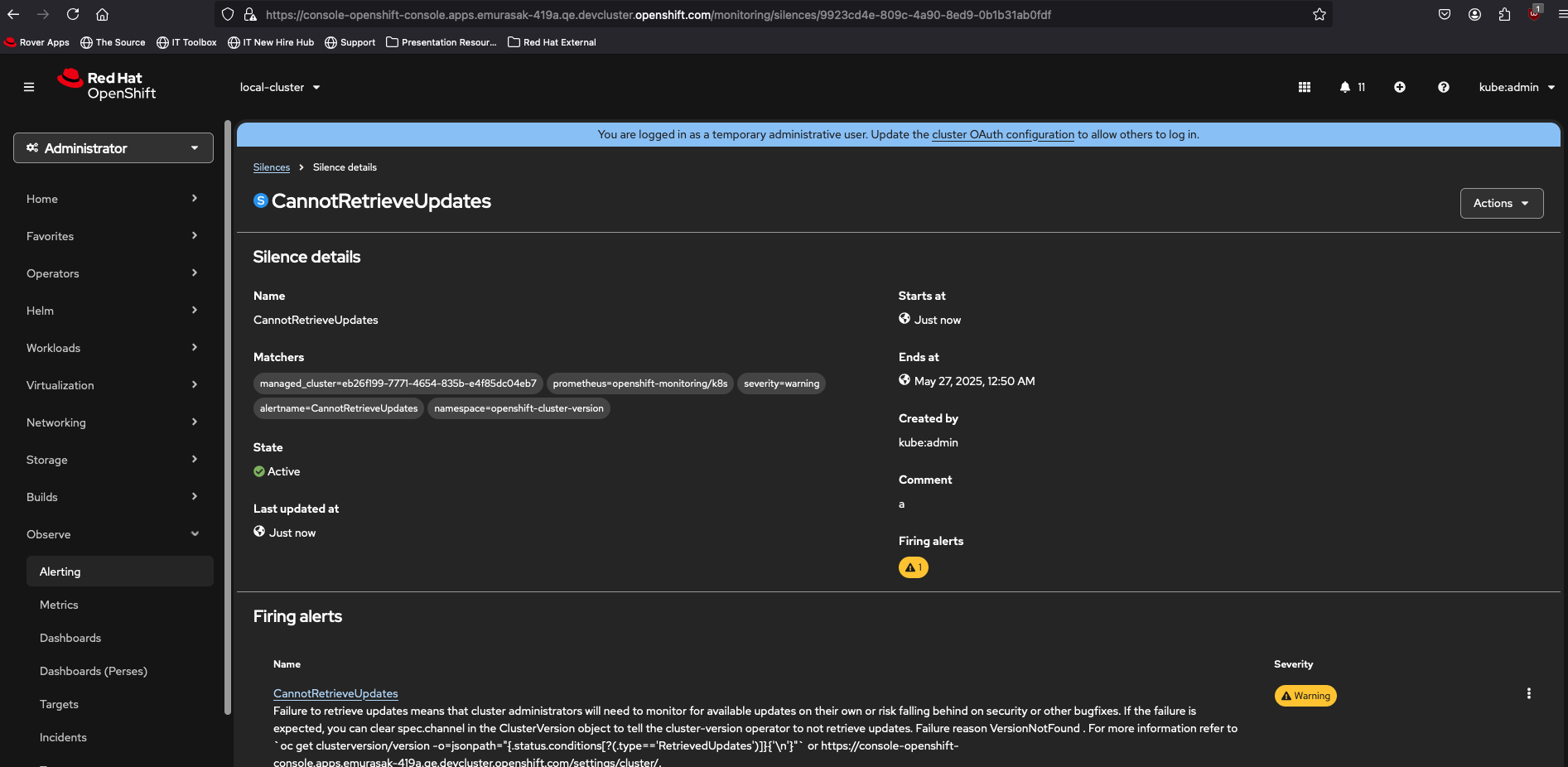The height and width of the screenshot is (767, 1568).
Task: Open the application launcher grid icon
Action: click(1305, 87)
